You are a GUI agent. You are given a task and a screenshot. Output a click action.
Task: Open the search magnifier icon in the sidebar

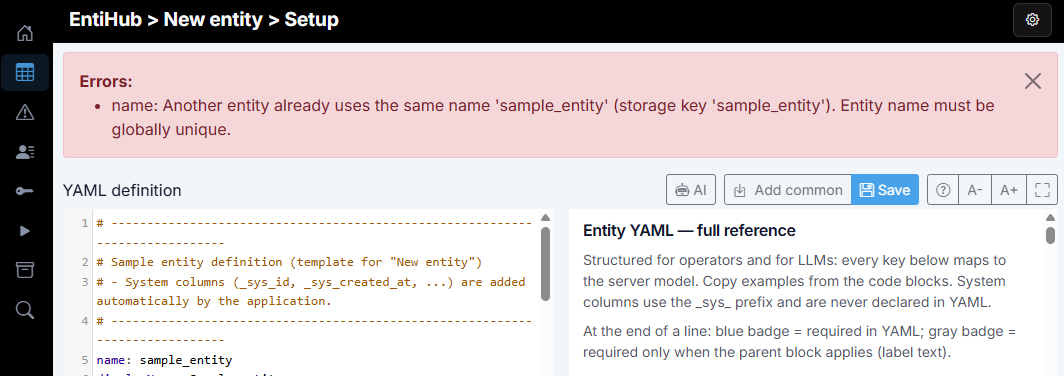coord(24,310)
